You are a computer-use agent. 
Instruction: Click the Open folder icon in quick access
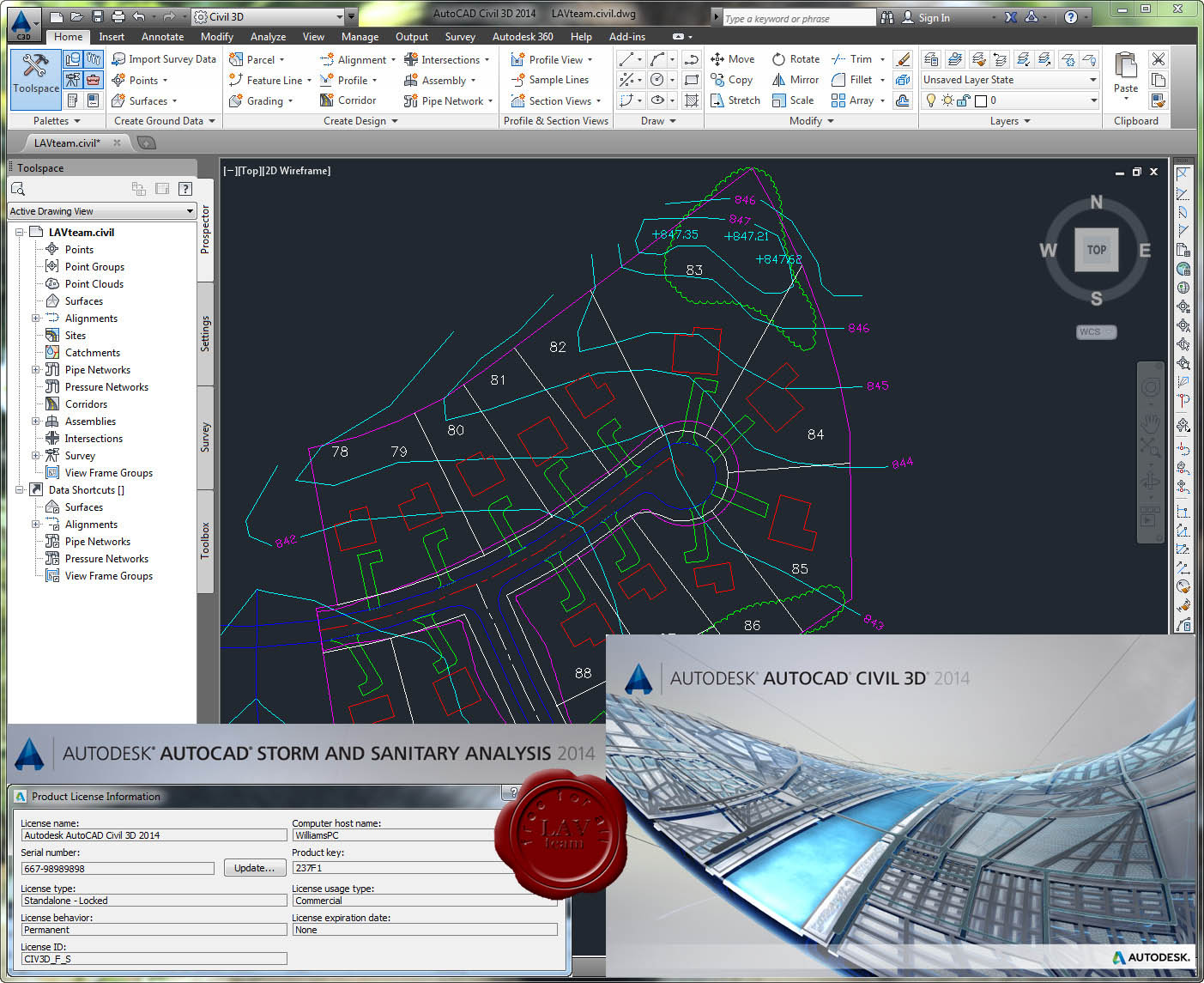click(77, 16)
